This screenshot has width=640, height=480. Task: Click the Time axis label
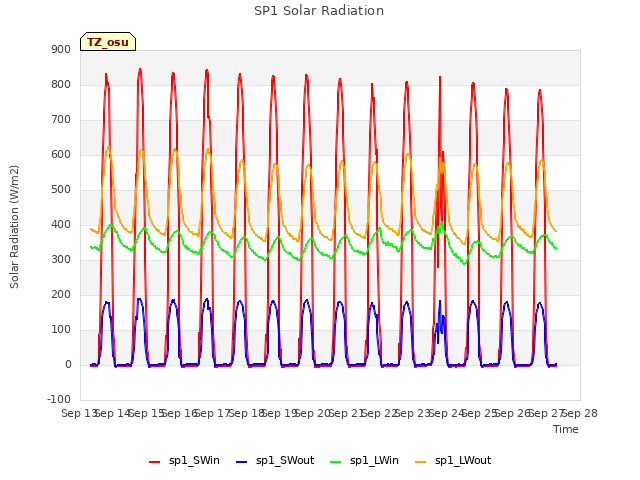coord(566,429)
